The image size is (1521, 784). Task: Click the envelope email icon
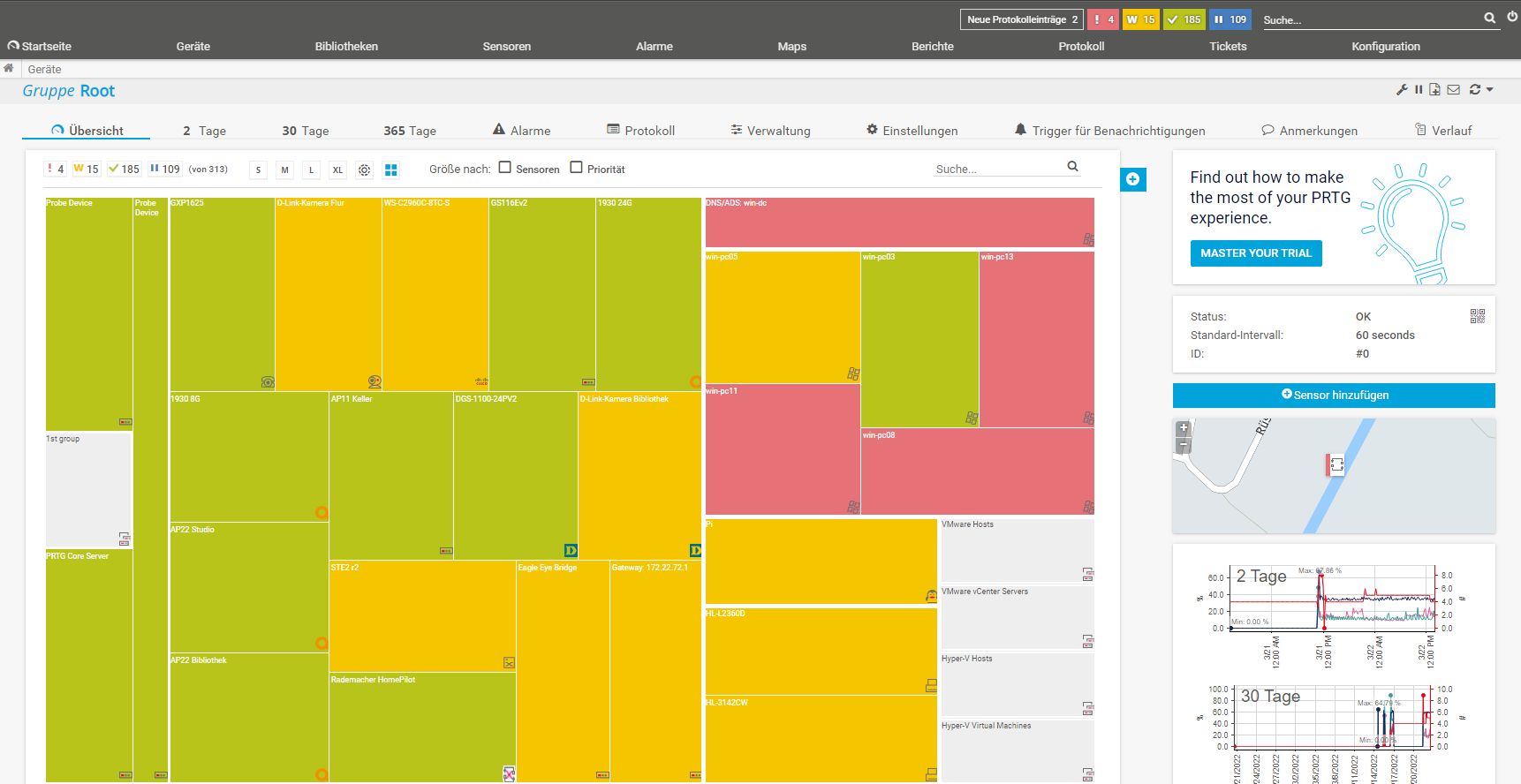click(1453, 90)
